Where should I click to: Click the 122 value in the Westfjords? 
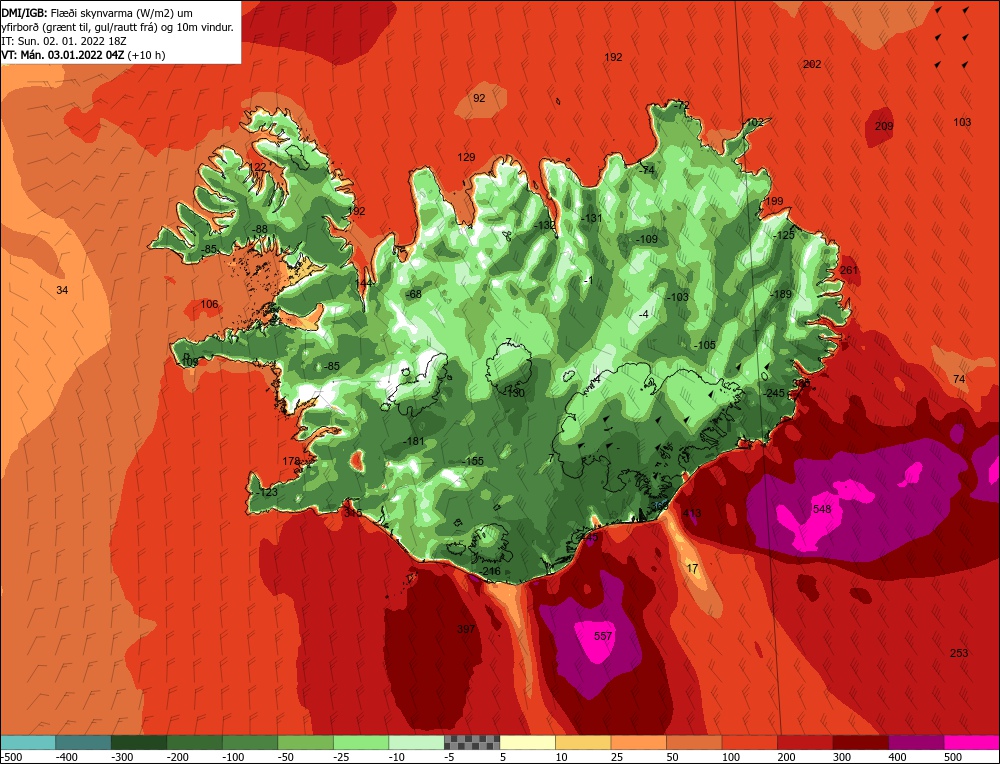point(257,167)
